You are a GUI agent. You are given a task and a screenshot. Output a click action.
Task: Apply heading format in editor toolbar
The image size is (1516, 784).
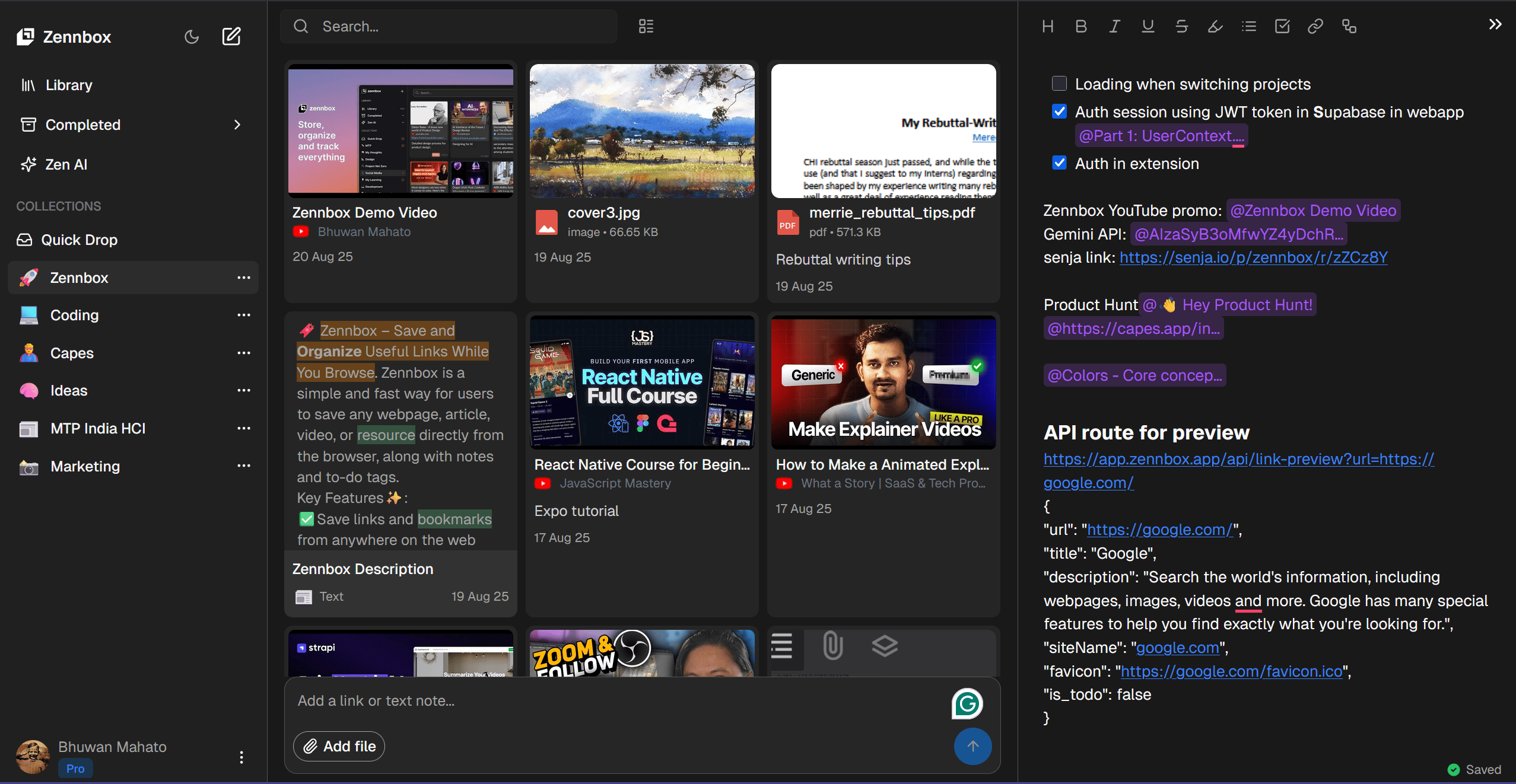click(x=1048, y=27)
